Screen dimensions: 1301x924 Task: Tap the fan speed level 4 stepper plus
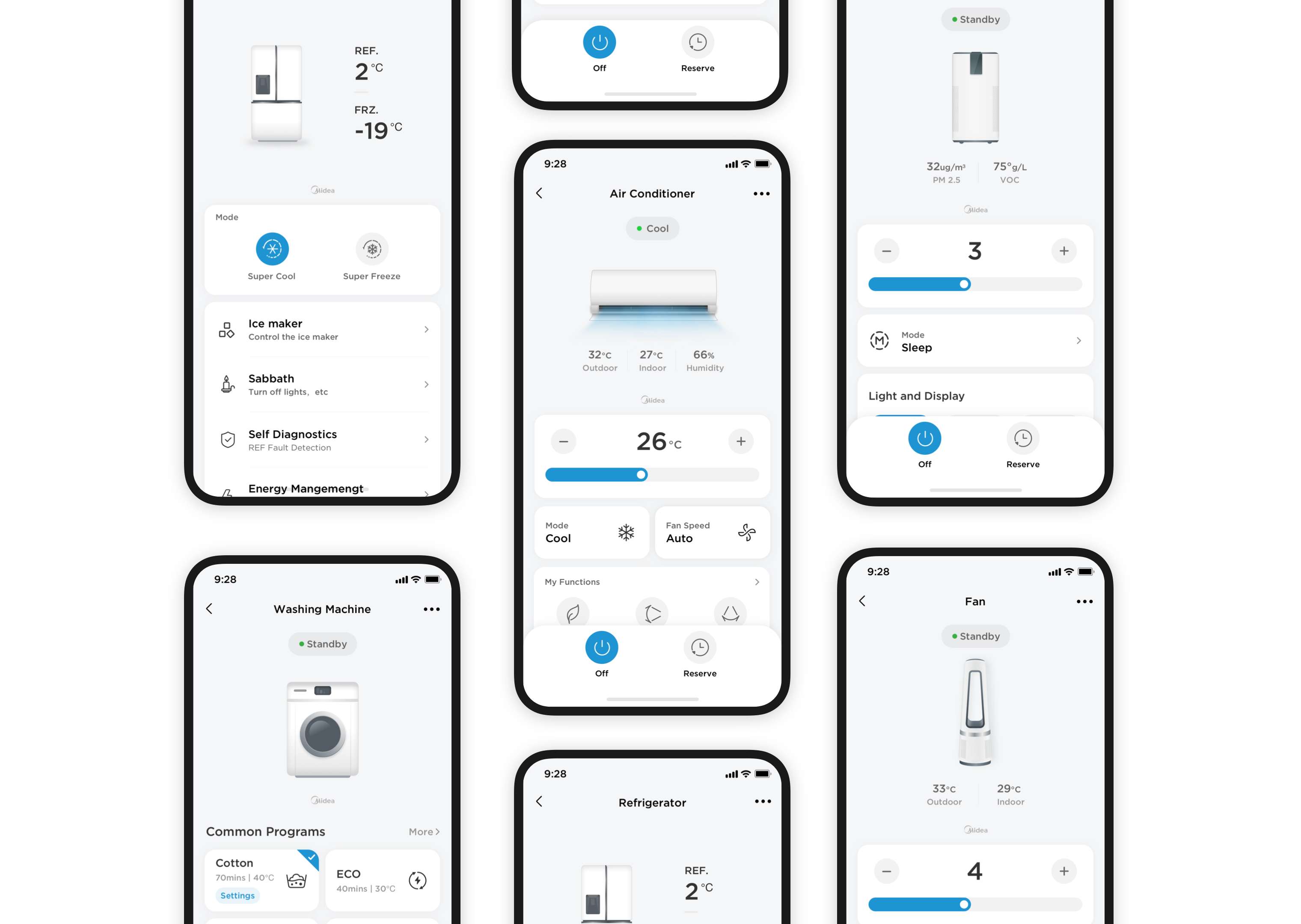tap(1062, 870)
